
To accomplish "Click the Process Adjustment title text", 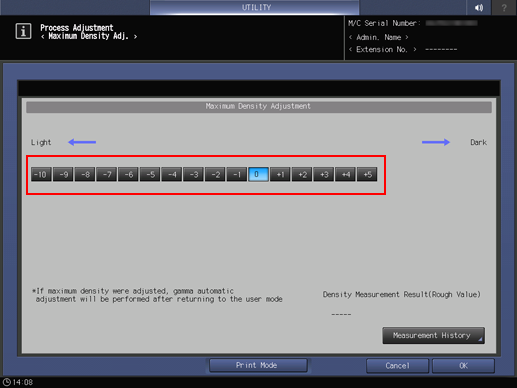I will coord(77,28).
